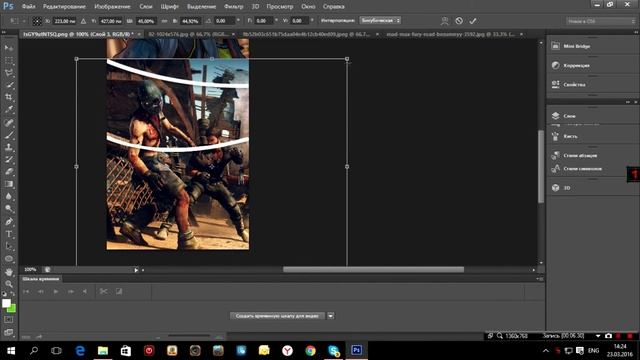The height and width of the screenshot is (360, 640).
Task: Click the foreground white color swatch
Action: pyautogui.click(x=6, y=303)
